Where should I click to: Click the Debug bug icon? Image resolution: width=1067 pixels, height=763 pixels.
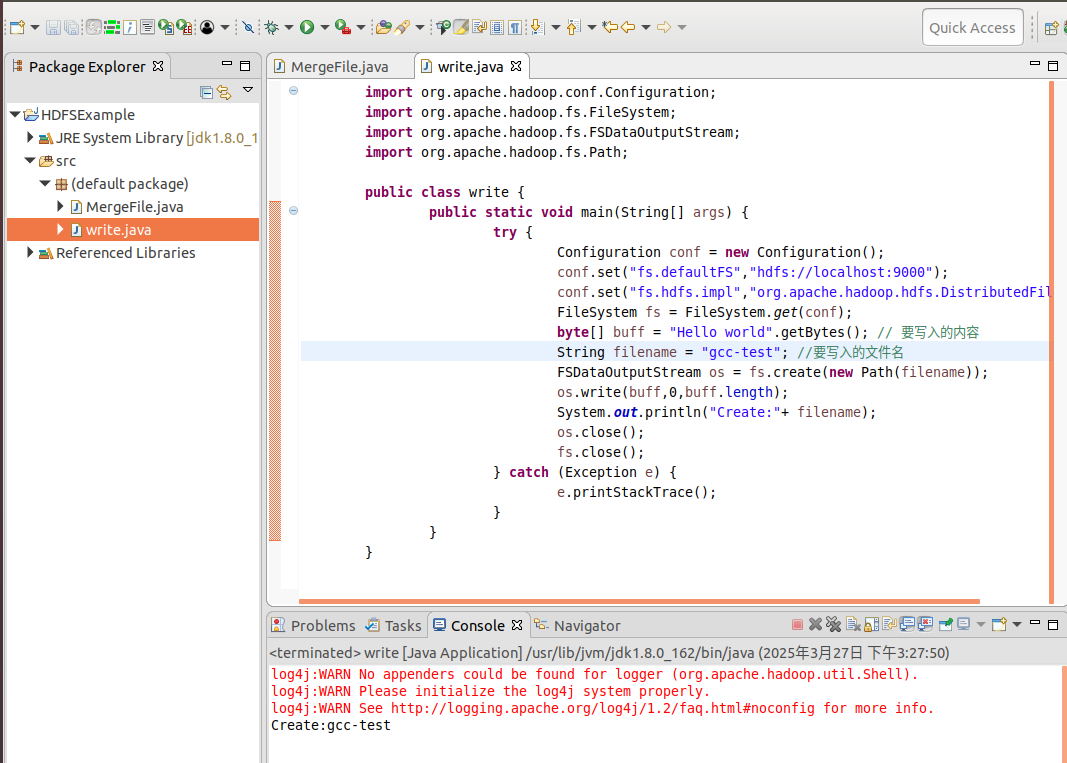(271, 28)
